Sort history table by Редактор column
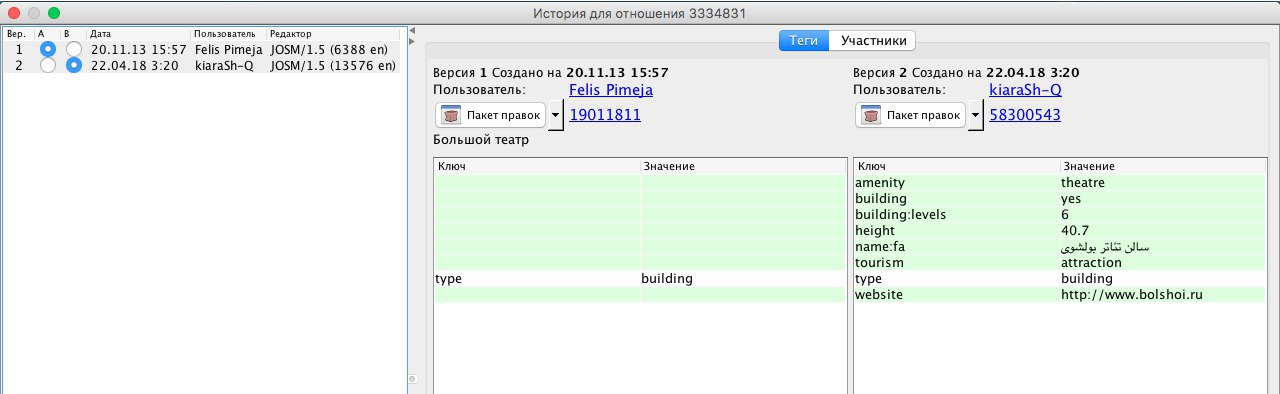Viewport: 1280px width, 394px height. (334, 33)
